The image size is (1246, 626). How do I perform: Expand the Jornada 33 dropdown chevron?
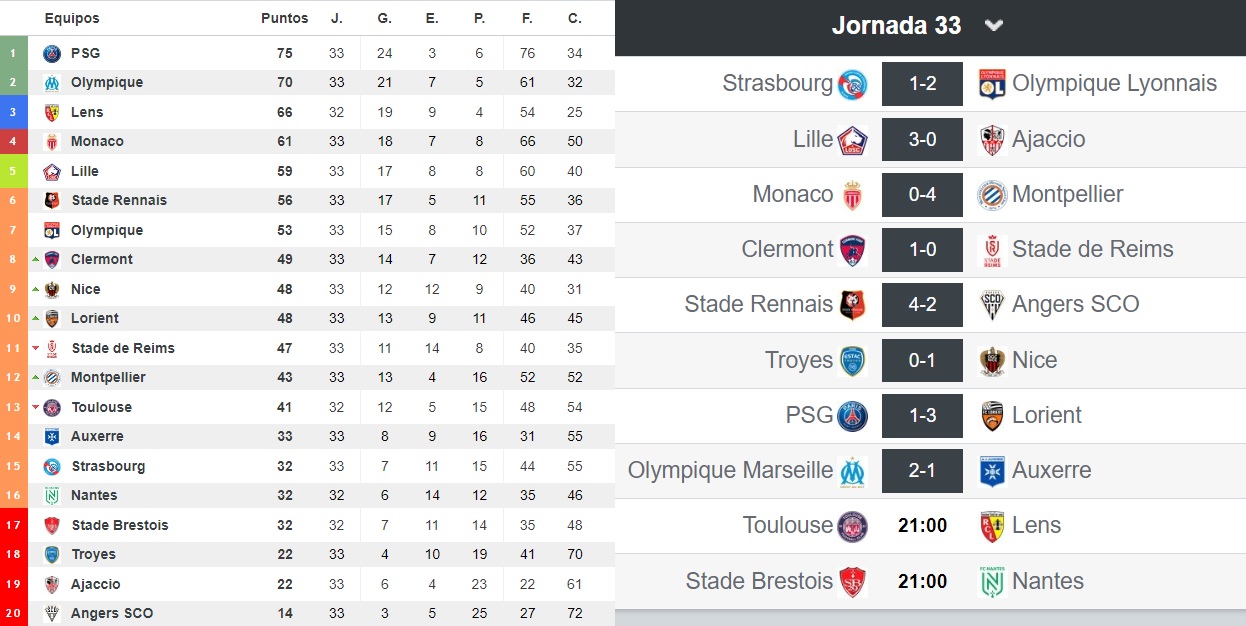coord(993,26)
